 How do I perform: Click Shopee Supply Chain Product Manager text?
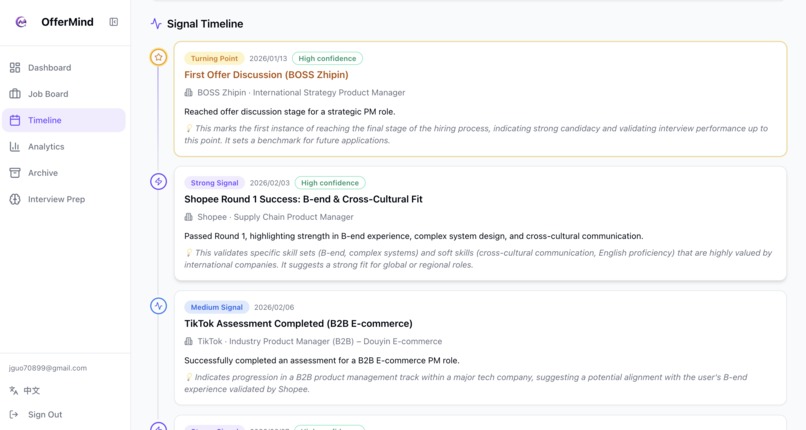(275, 217)
